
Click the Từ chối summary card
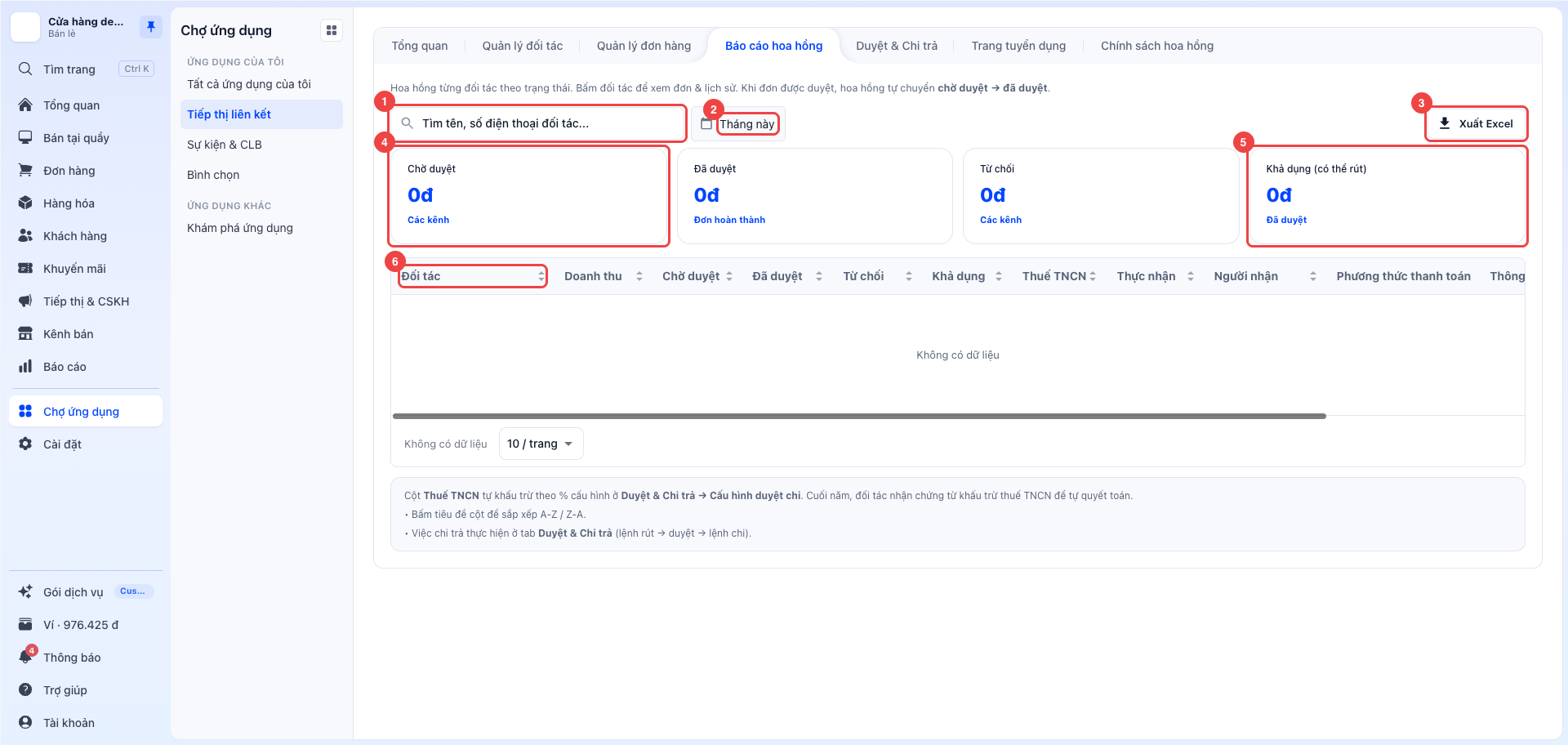[1101, 196]
